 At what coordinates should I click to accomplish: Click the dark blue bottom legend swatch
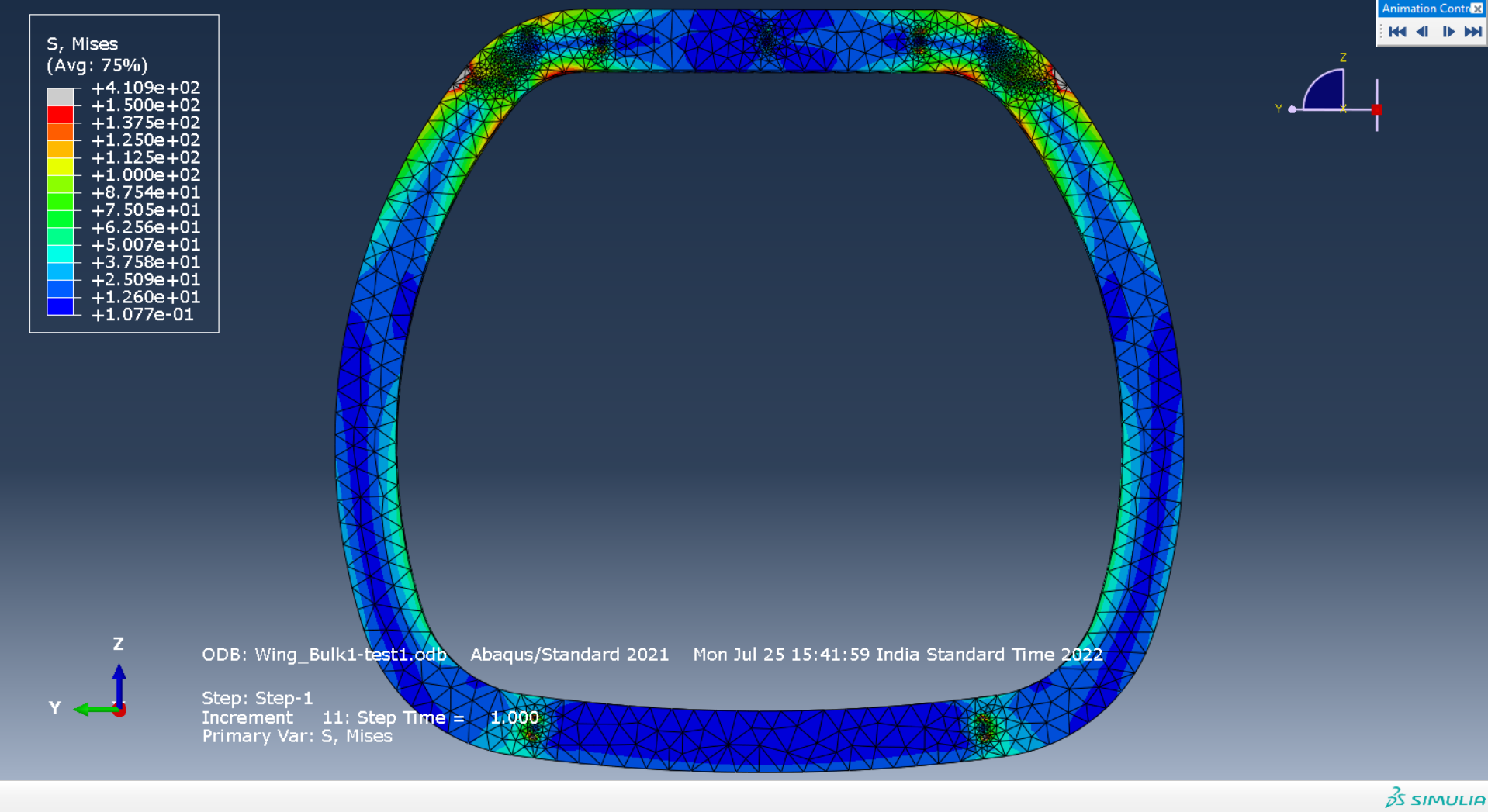point(61,306)
